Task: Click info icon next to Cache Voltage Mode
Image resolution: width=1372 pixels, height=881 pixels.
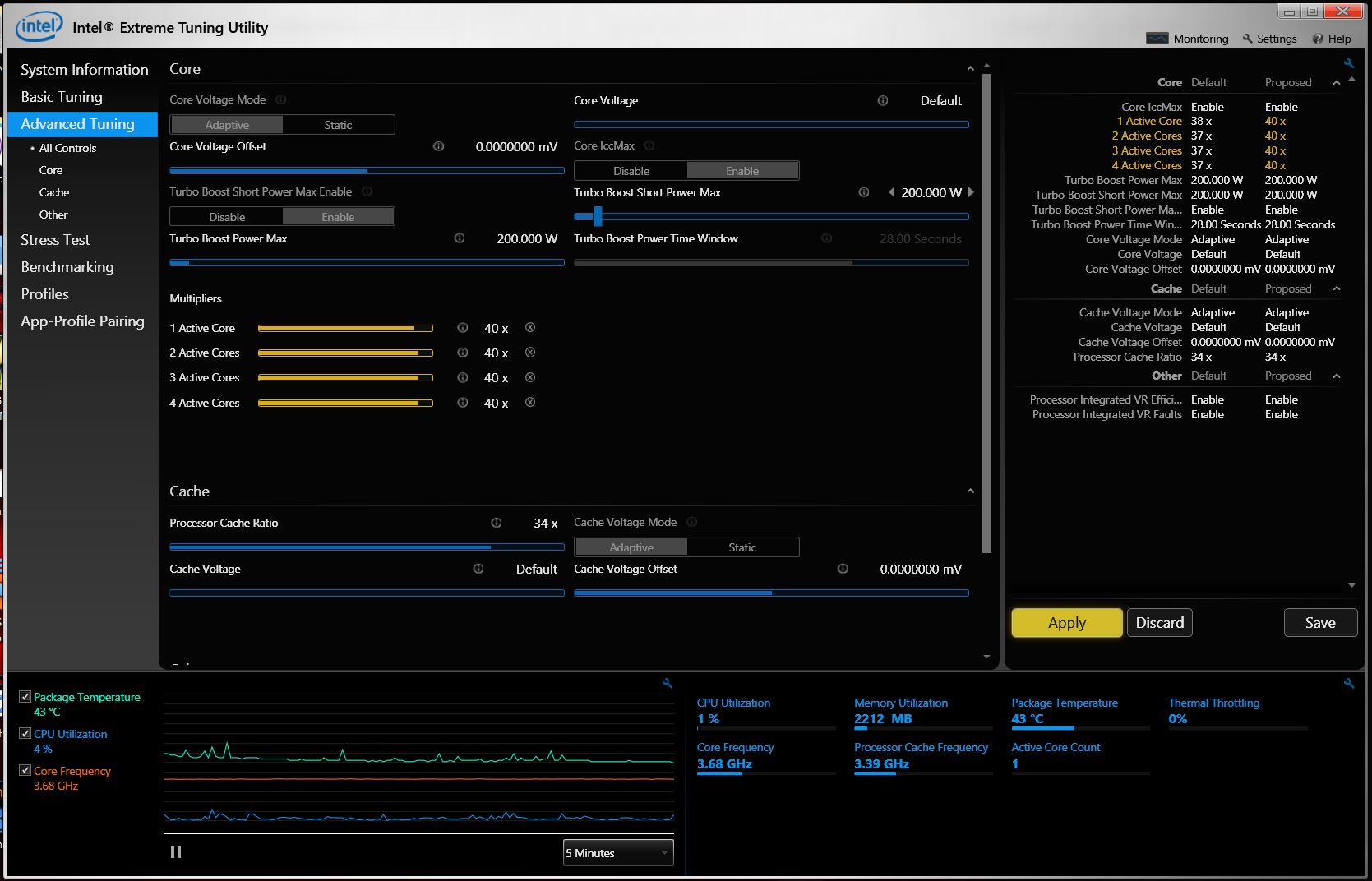Action: point(691,522)
